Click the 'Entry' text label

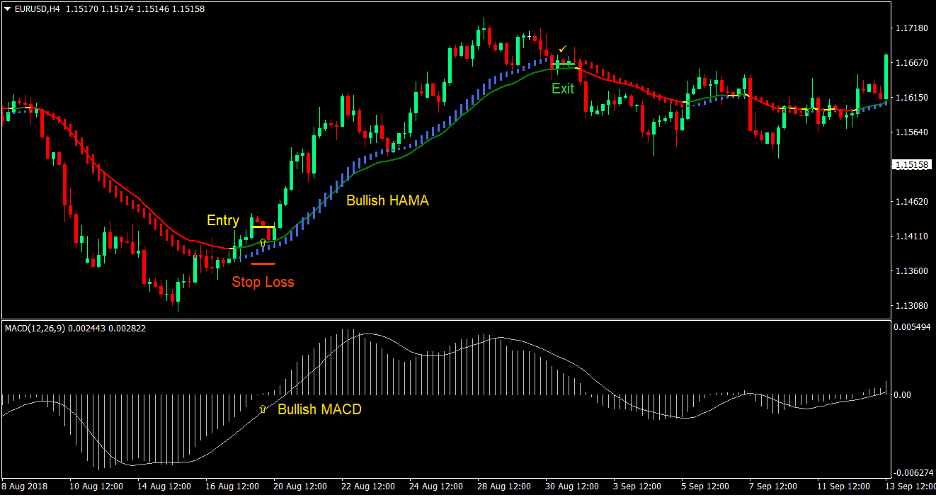click(x=223, y=220)
